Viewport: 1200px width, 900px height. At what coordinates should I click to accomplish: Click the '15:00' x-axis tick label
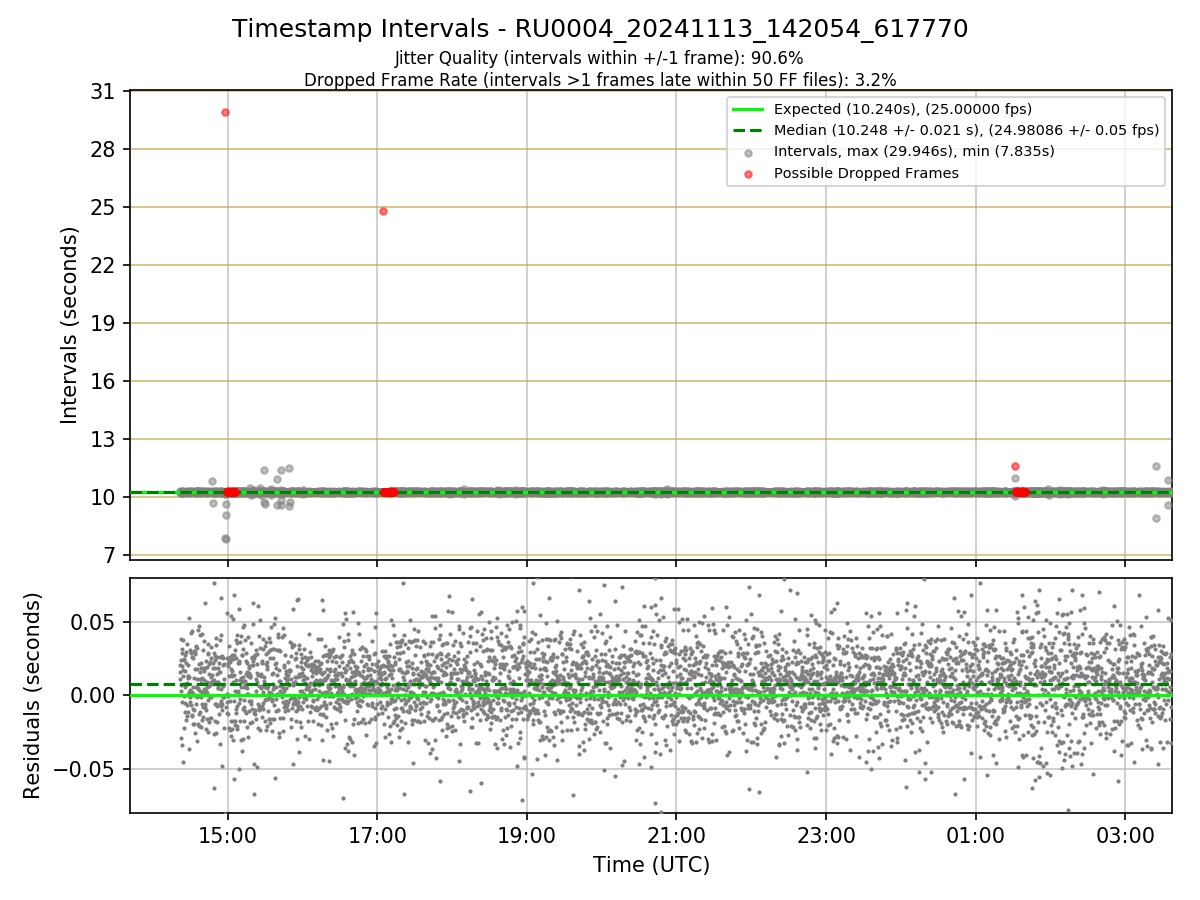[x=227, y=834]
